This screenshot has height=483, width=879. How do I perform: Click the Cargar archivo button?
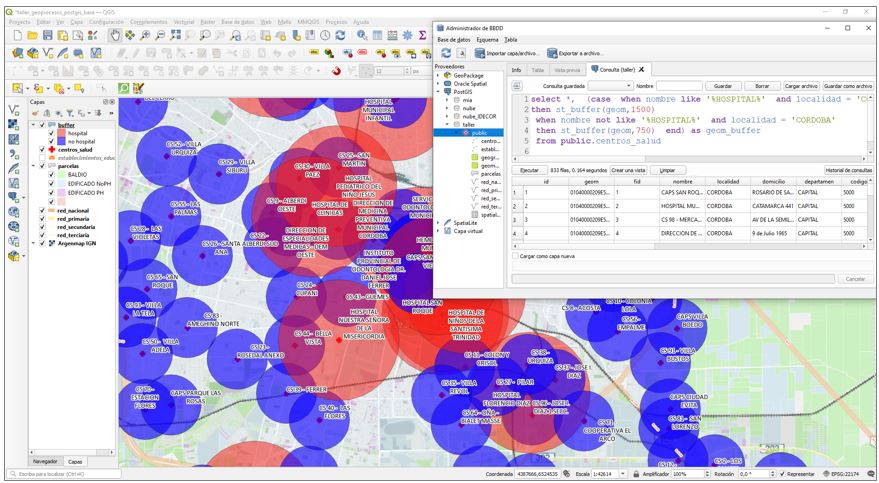[801, 86]
